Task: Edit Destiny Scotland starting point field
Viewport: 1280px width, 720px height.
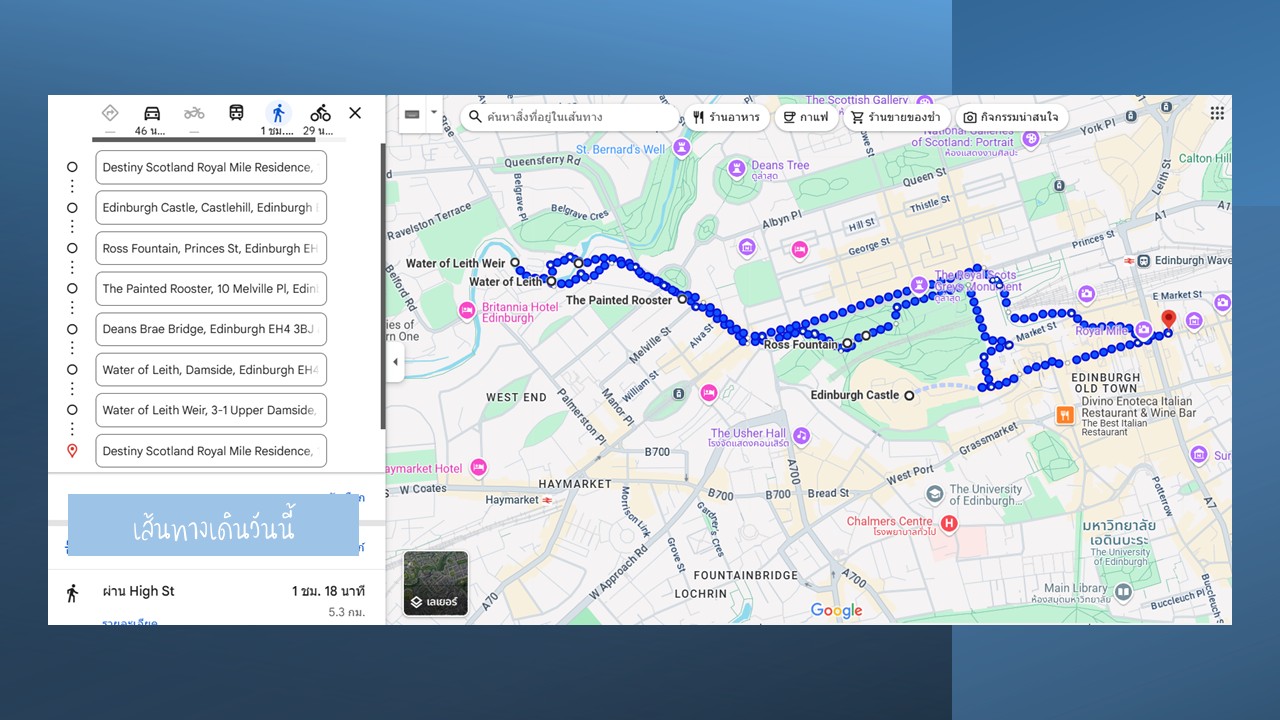Action: click(x=211, y=167)
